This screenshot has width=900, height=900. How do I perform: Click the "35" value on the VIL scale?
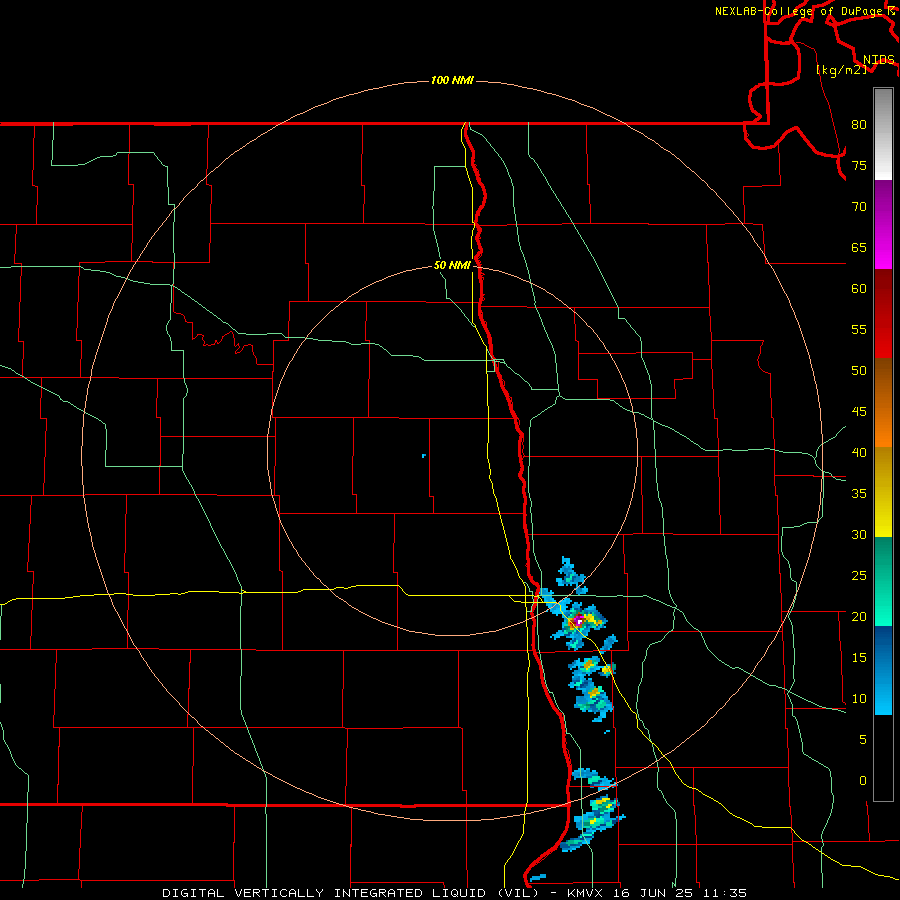859,494
